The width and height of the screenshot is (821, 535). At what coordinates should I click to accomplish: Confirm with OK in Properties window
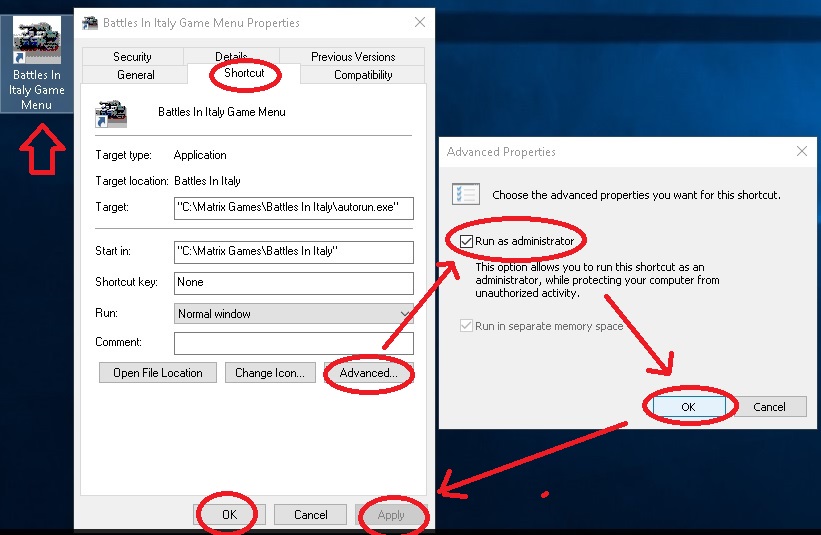[229, 515]
